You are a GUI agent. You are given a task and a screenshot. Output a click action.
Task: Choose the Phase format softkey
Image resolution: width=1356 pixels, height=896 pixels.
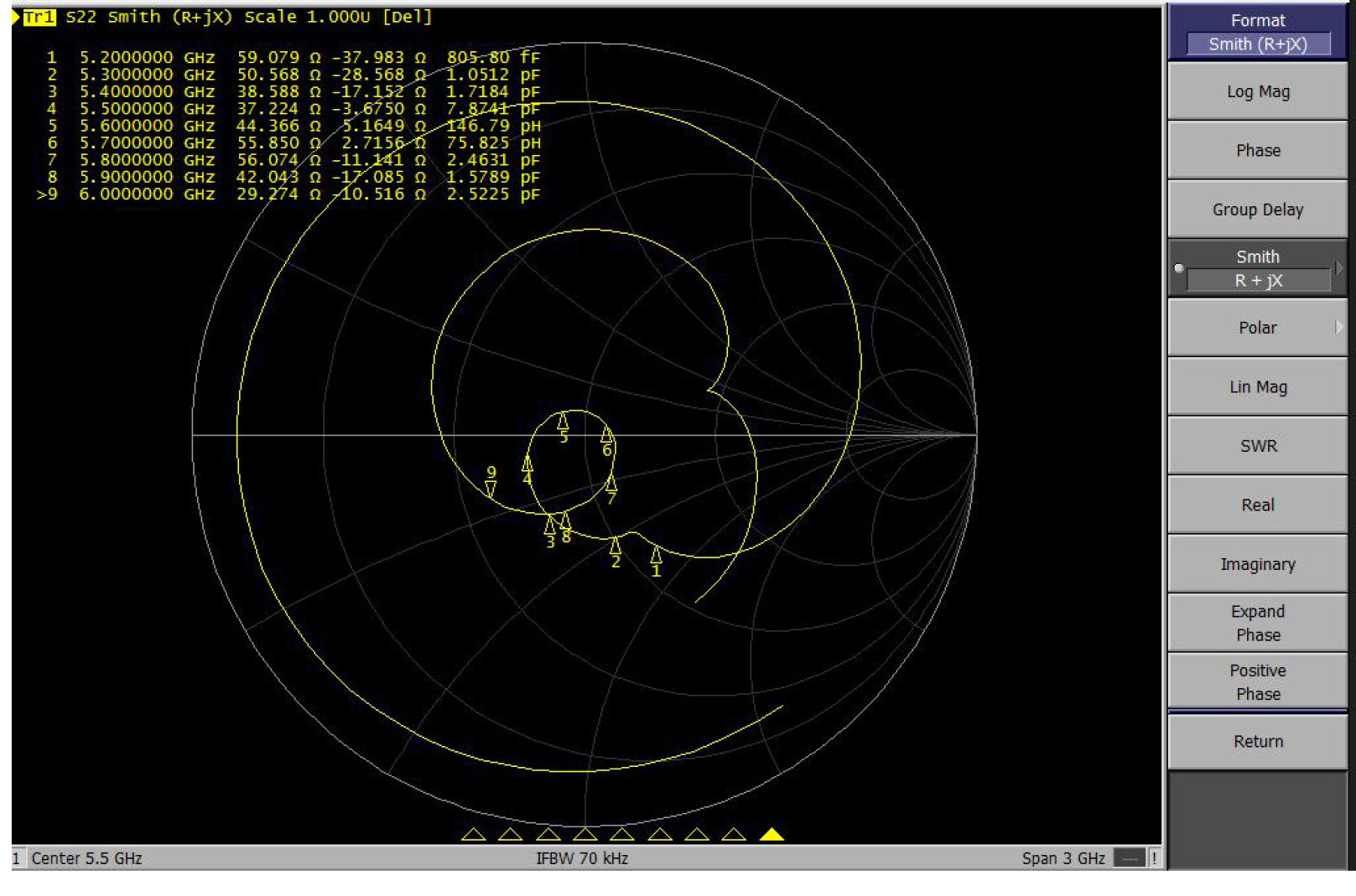(1257, 150)
